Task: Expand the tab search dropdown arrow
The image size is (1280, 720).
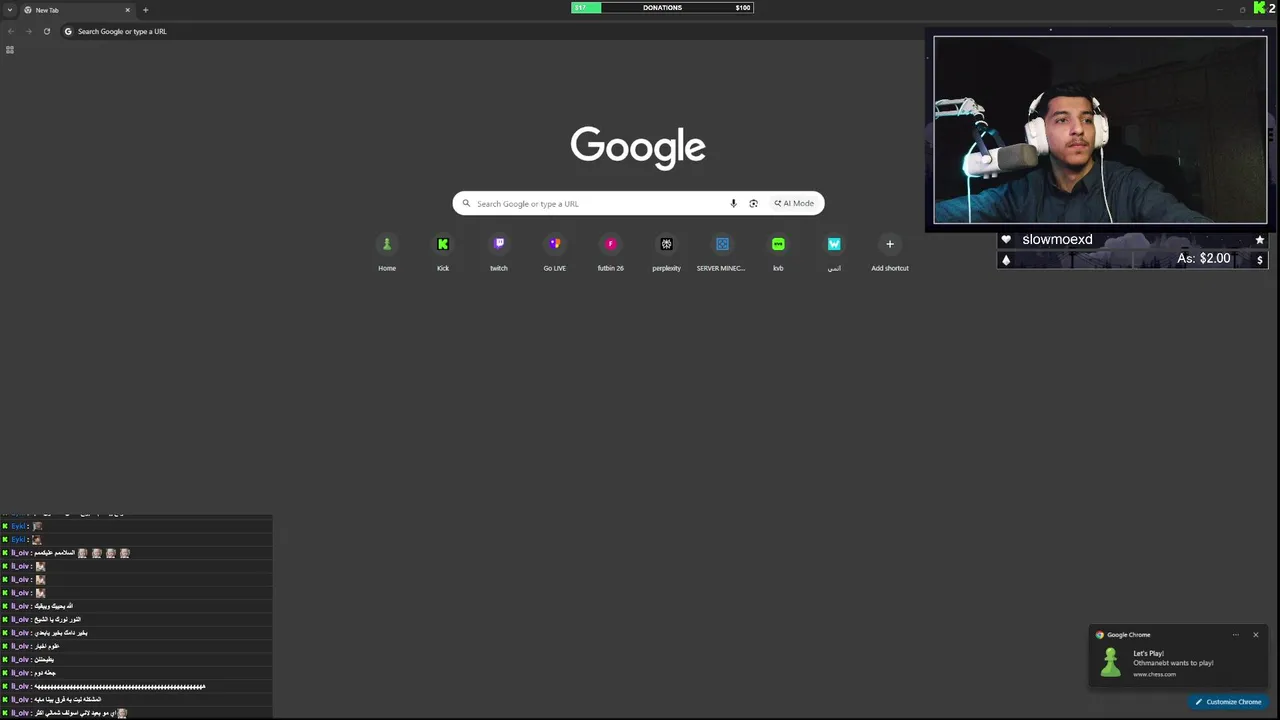Action: click(x=10, y=10)
